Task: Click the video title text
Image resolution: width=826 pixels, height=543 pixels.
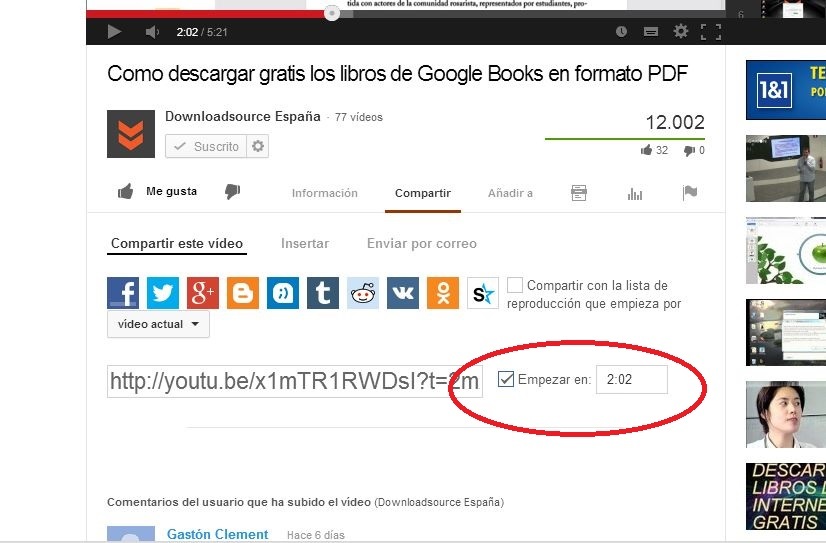Action: [x=398, y=74]
